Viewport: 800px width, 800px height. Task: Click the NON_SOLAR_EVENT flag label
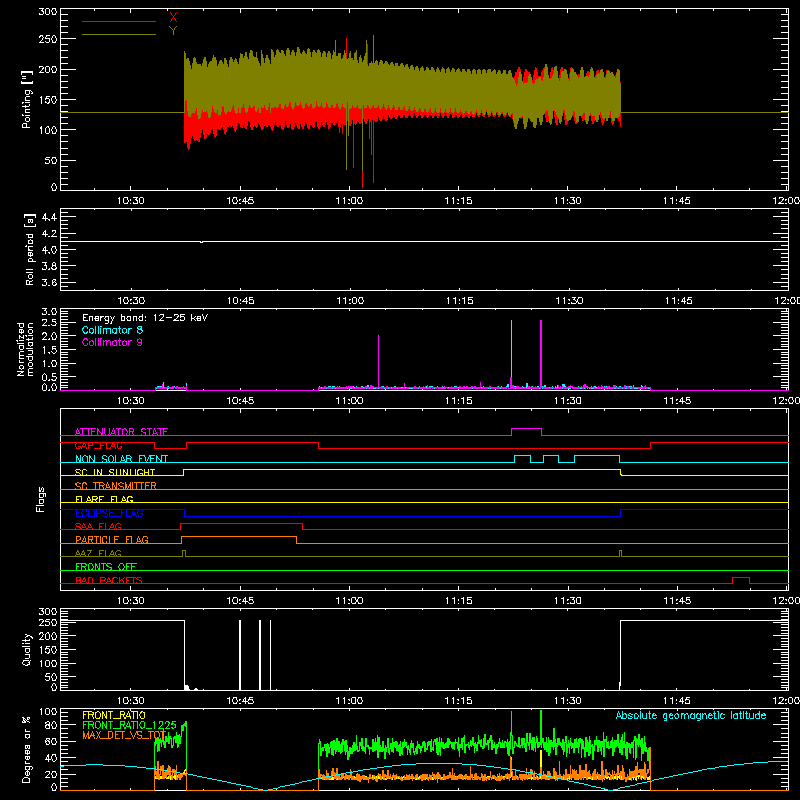coord(121,459)
